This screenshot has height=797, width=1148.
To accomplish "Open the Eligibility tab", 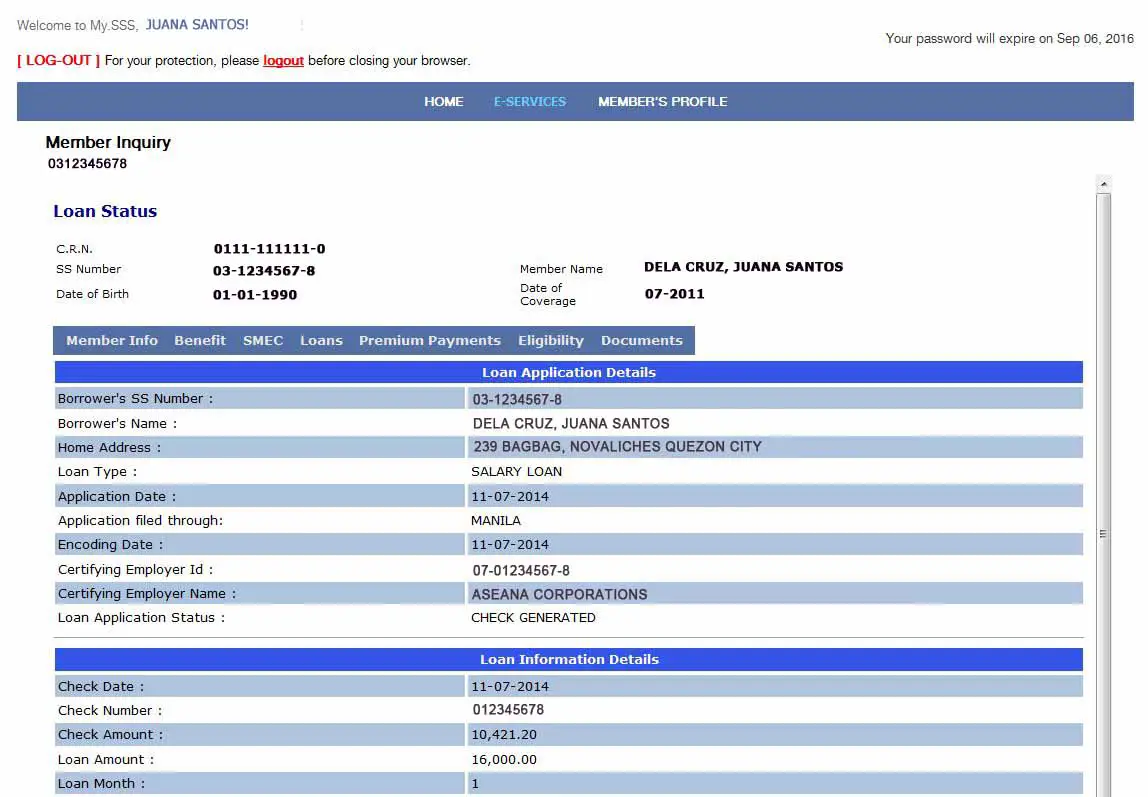I will point(551,340).
